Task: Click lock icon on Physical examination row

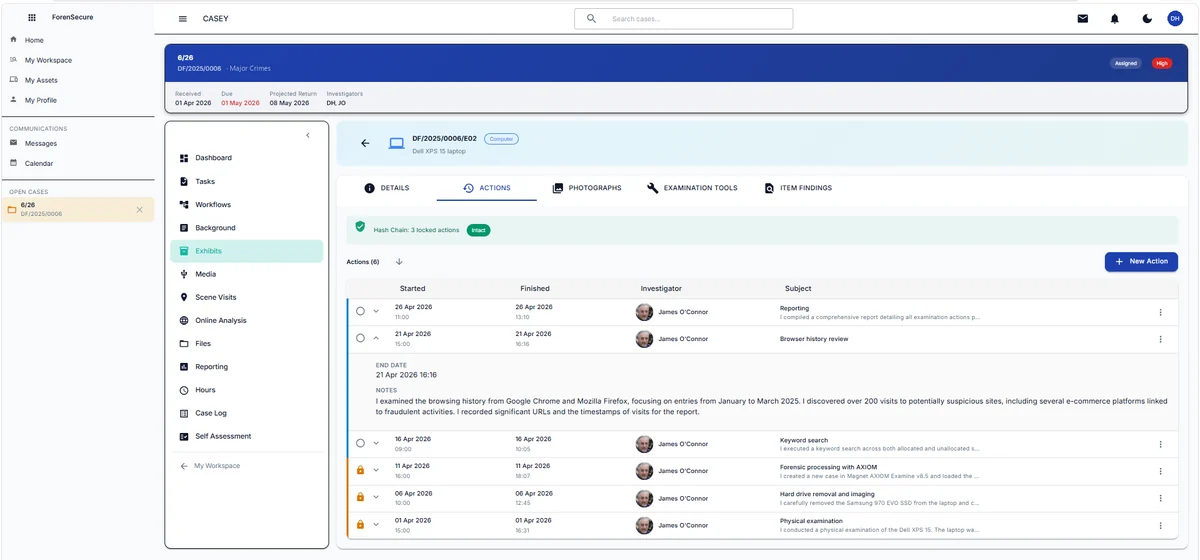Action: click(360, 524)
